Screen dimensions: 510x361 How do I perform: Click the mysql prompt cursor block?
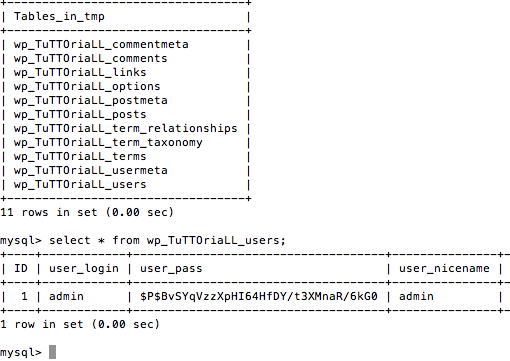click(x=52, y=352)
